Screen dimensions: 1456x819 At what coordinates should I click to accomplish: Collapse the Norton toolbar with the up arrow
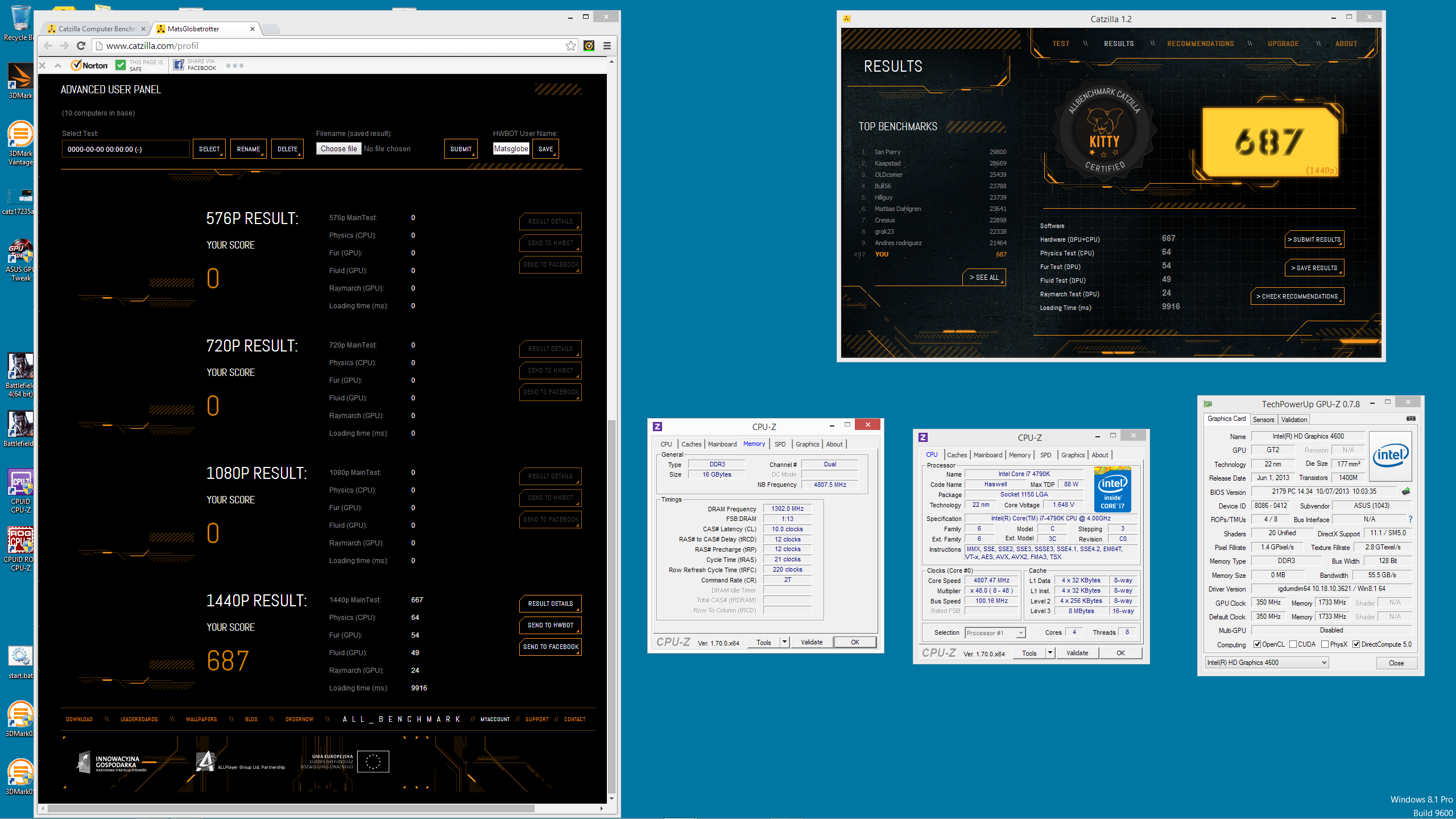pos(58,65)
